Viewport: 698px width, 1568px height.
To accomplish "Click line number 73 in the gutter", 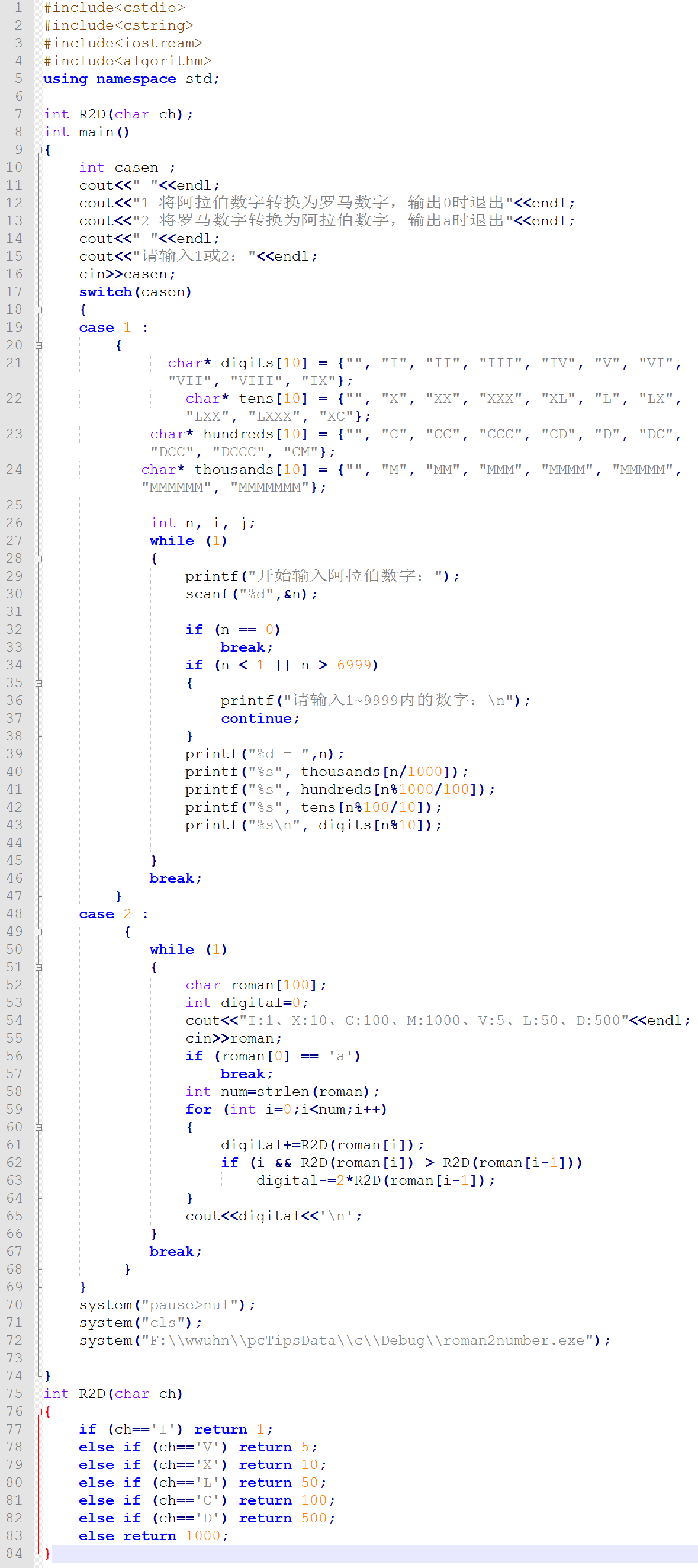I will [x=14, y=1359].
